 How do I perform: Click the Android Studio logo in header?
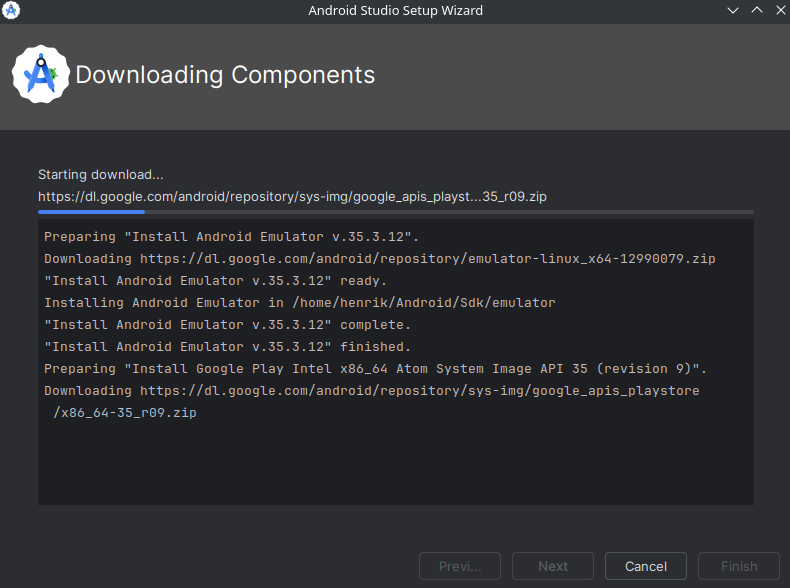point(41,74)
